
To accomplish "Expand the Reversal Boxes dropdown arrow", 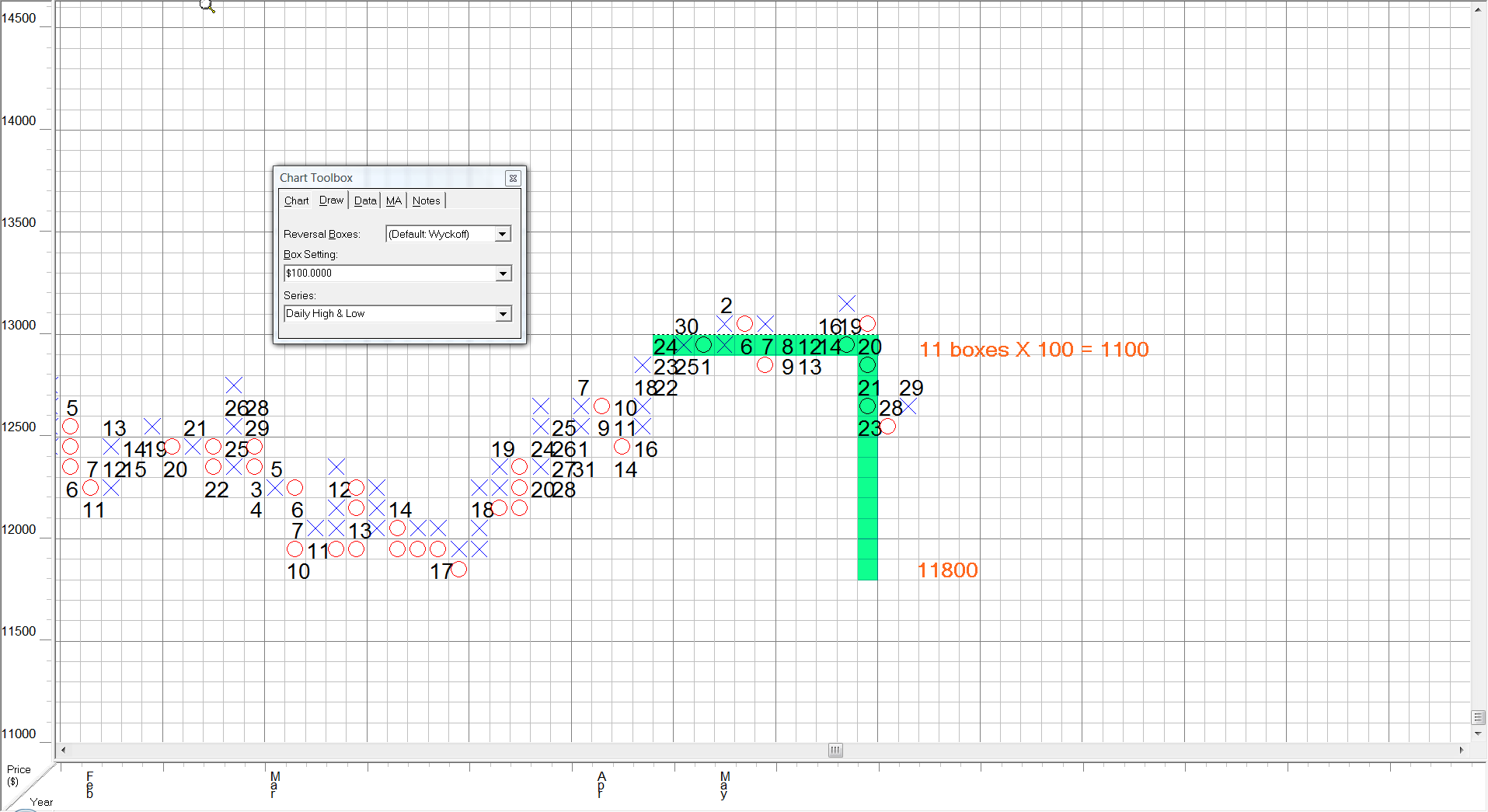I will point(503,234).
